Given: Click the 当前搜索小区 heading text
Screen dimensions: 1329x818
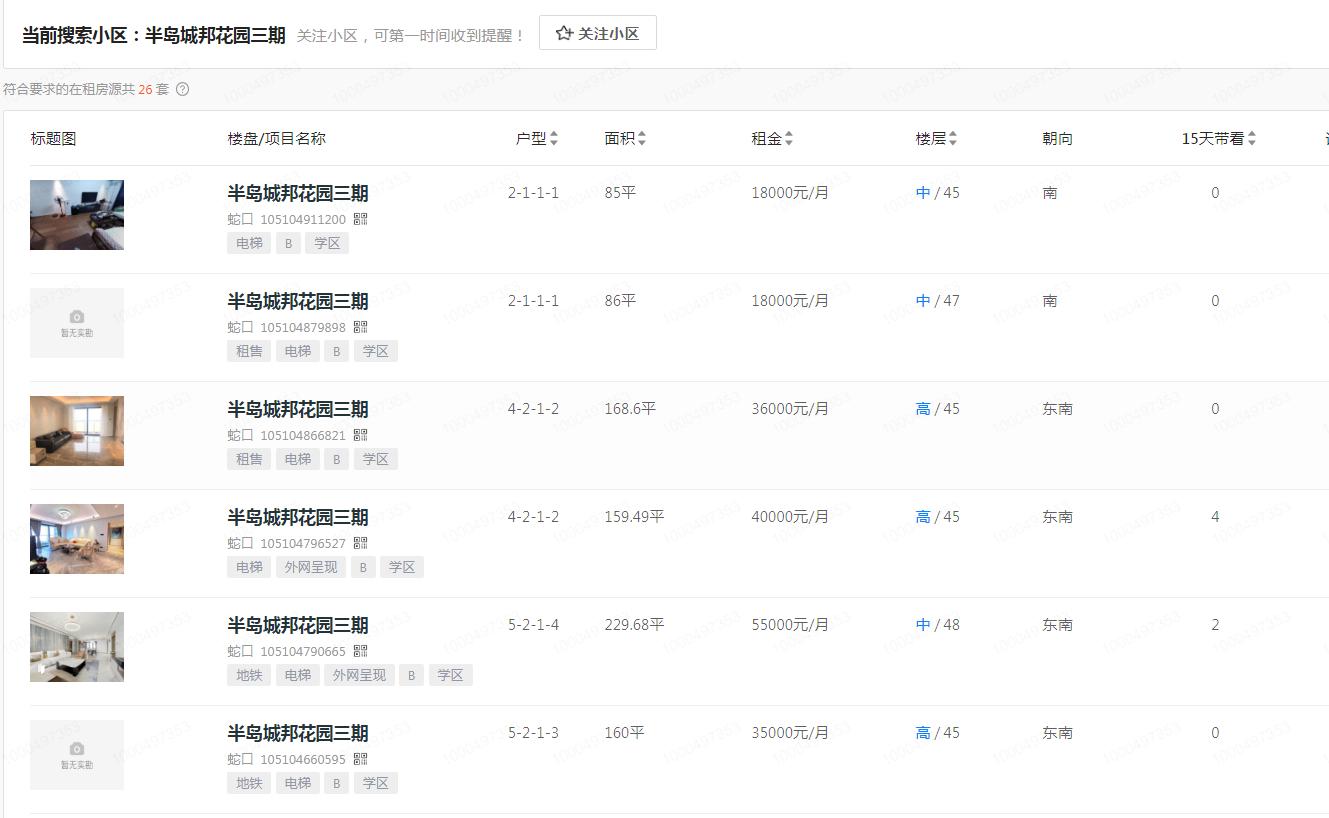Looking at the screenshot, I should (x=154, y=34).
